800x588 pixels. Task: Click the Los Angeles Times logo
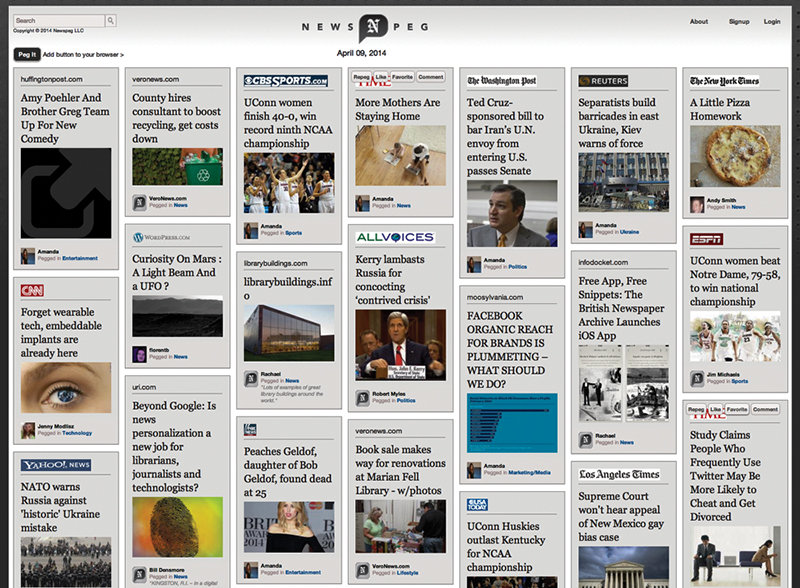619,474
